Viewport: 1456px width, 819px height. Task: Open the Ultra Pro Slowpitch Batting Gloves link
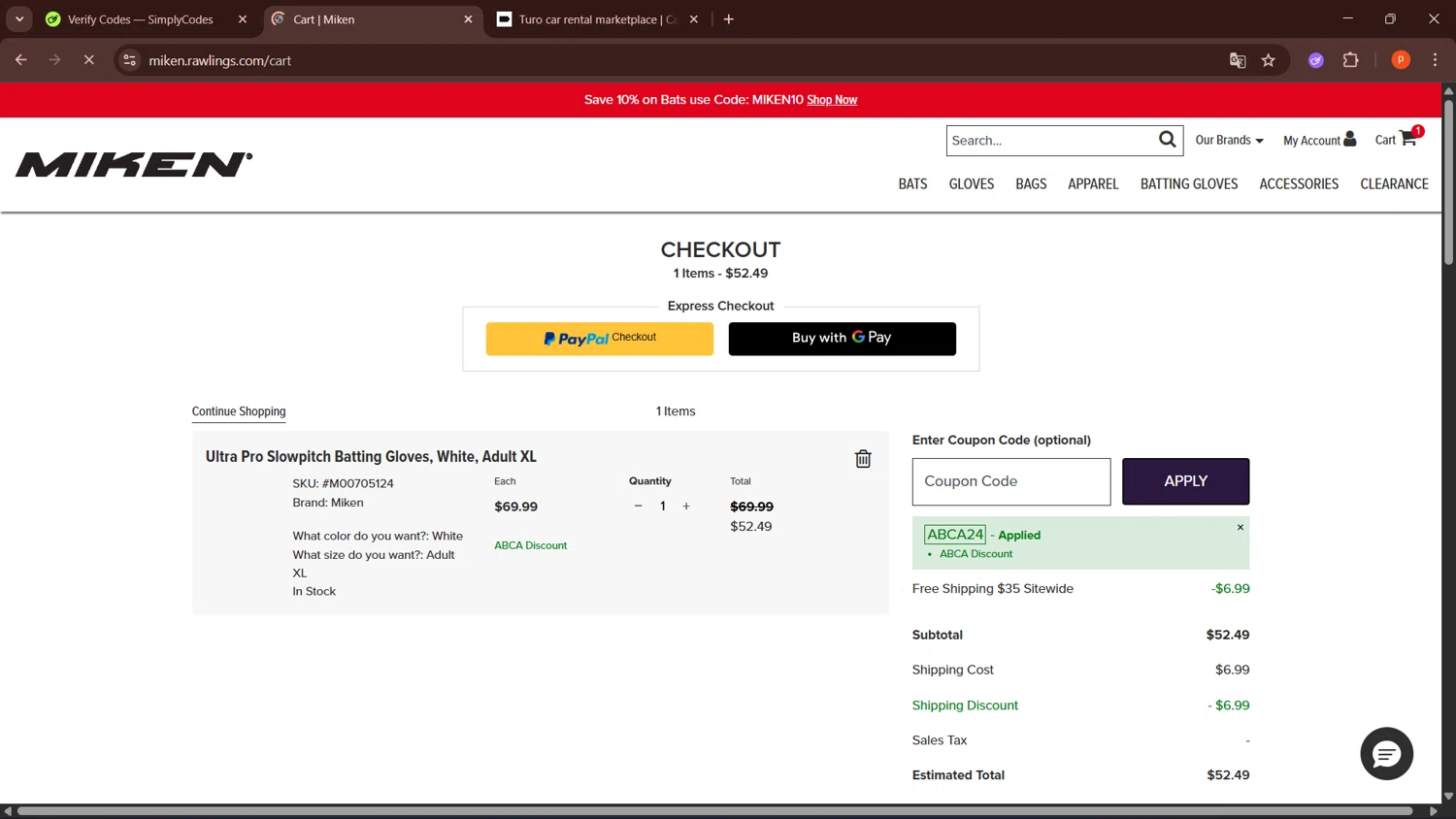point(371,456)
